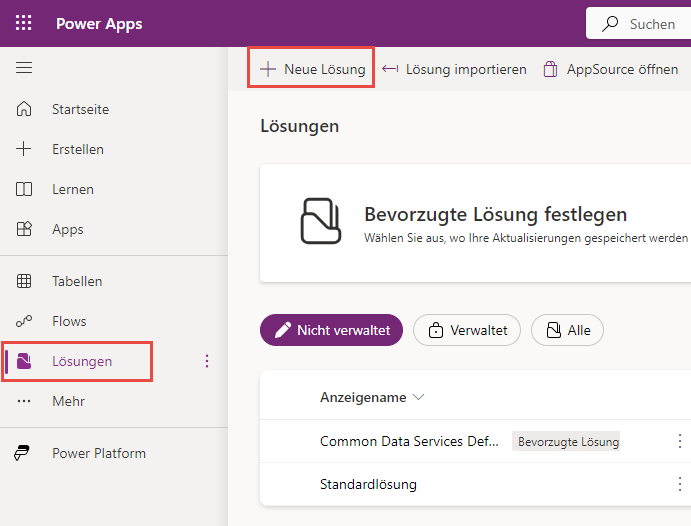Click Lösung importieren button
This screenshot has height=526, width=691.
[x=454, y=69]
